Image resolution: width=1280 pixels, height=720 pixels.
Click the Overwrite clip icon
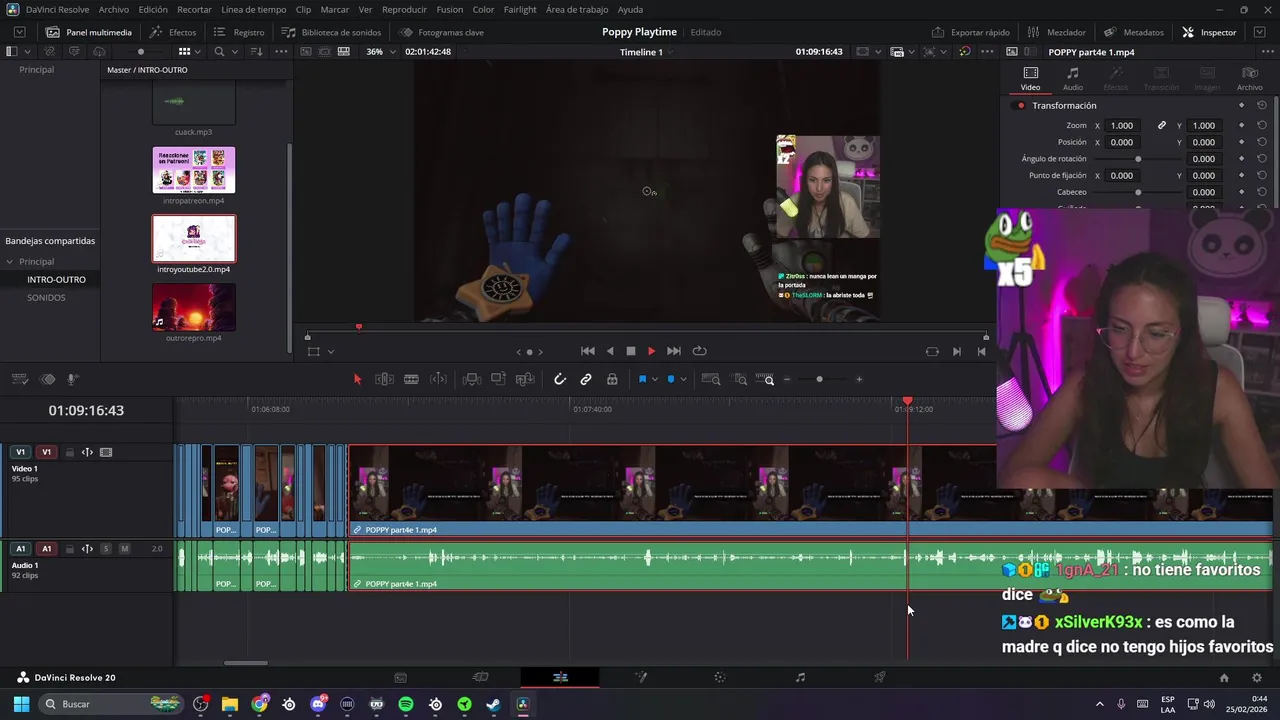point(498,379)
